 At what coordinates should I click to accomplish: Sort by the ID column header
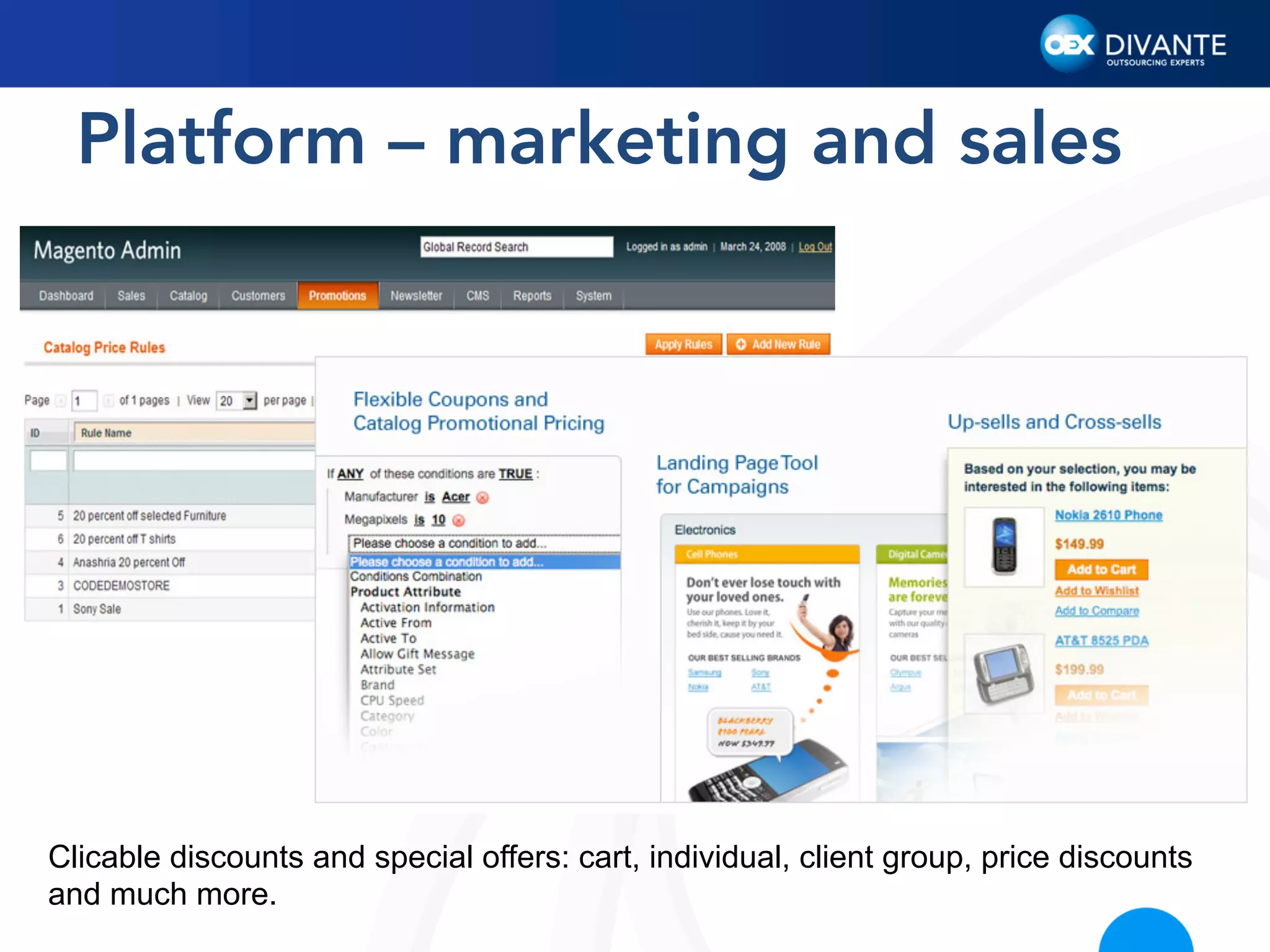coord(47,433)
